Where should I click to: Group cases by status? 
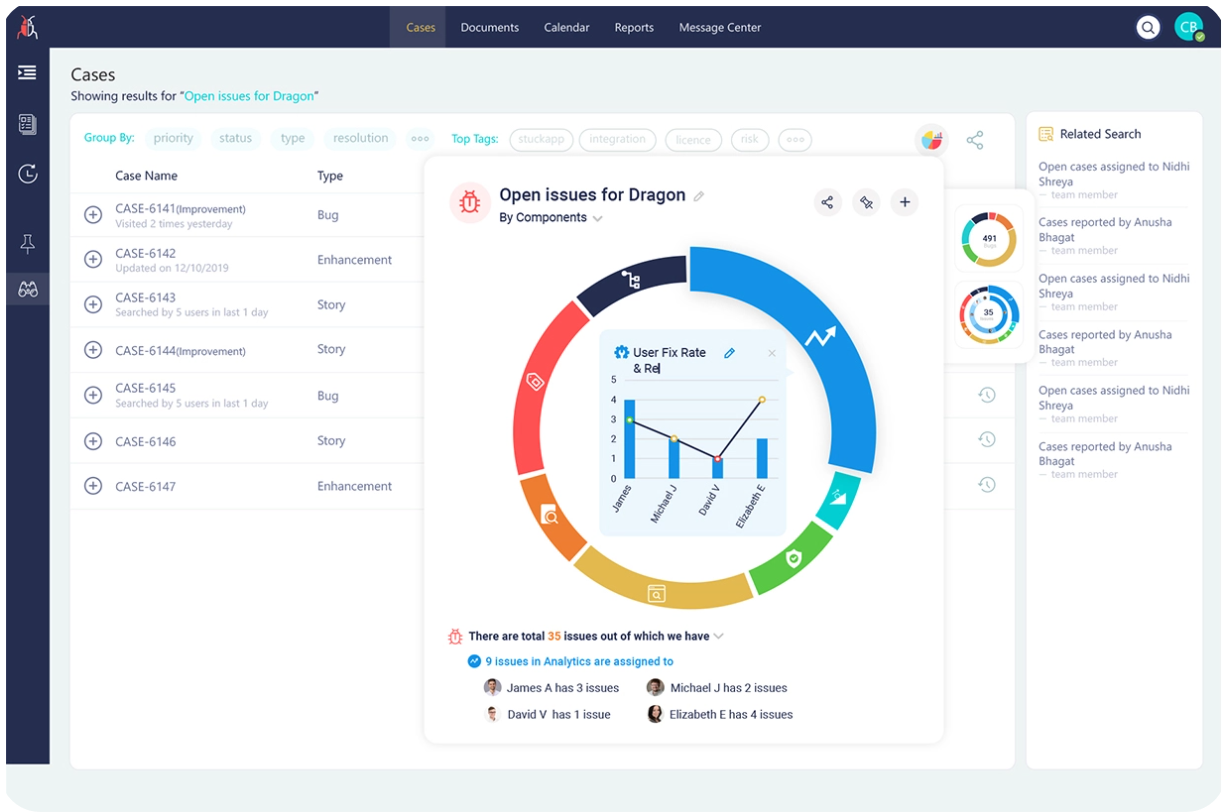pyautogui.click(x=236, y=139)
